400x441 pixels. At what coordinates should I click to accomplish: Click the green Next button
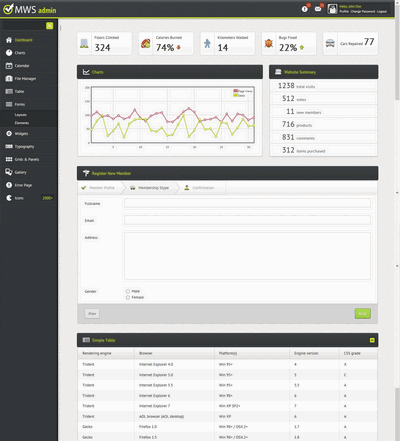tap(363, 314)
